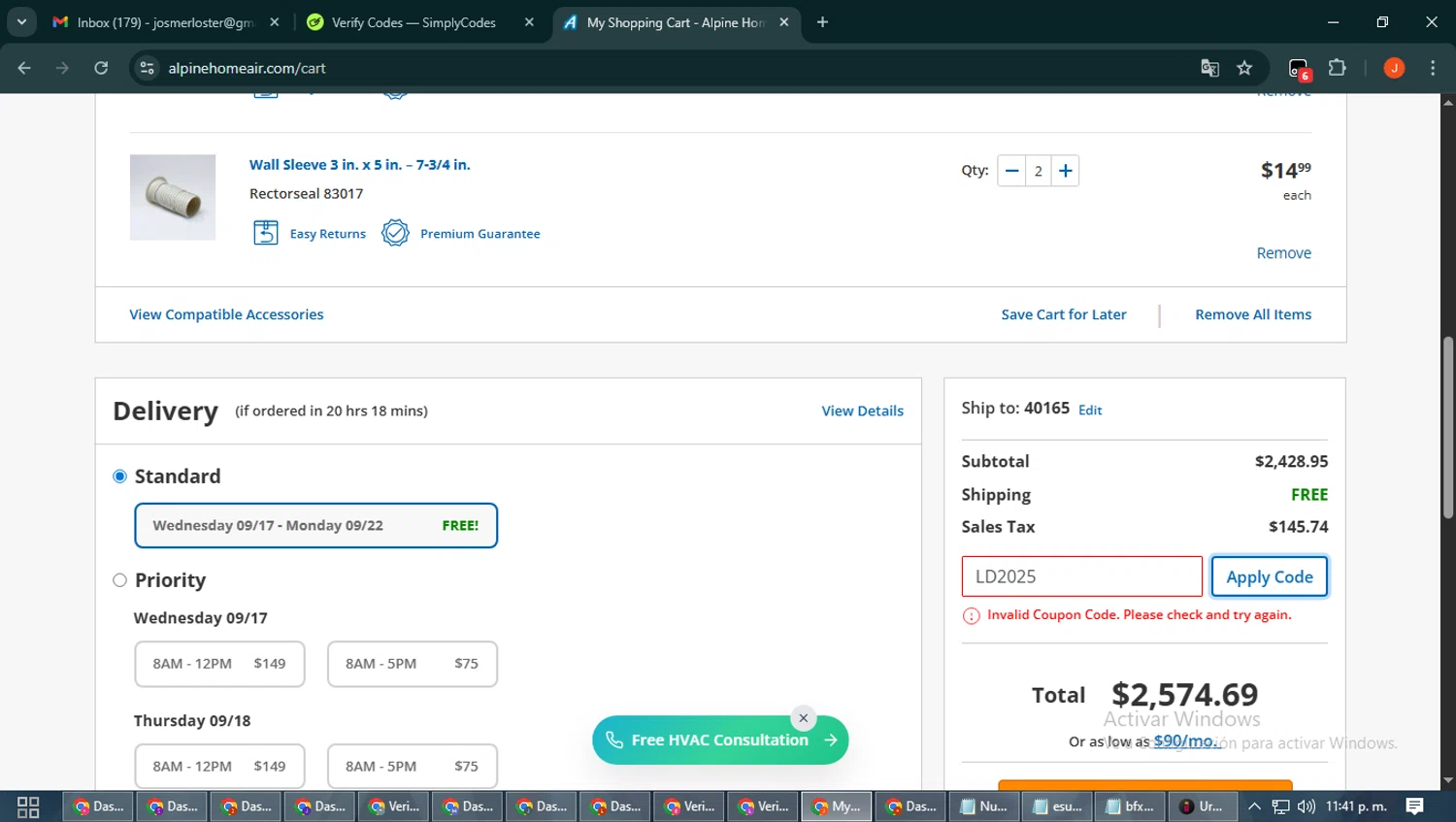Open the Wall Sleeve product thumbnail
The width and height of the screenshot is (1456, 822).
(x=173, y=197)
